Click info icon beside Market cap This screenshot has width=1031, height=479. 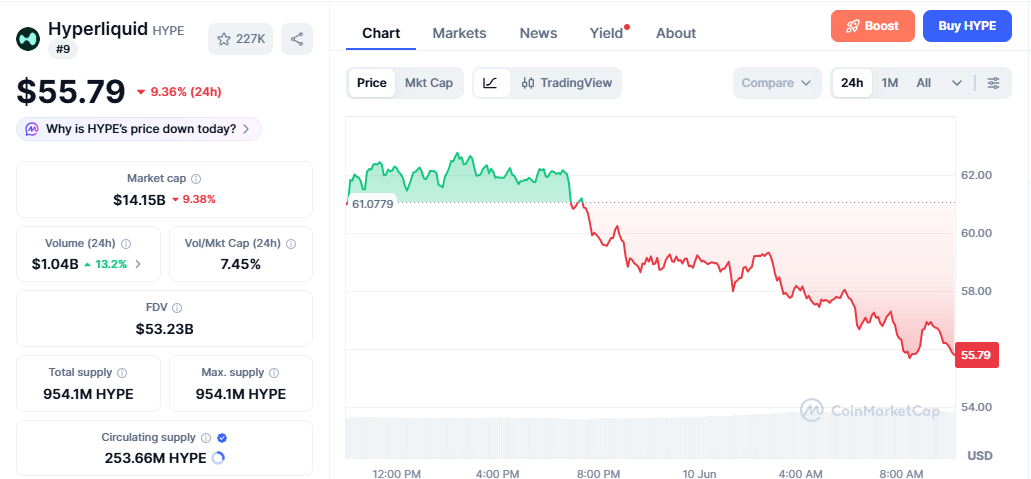[196, 178]
